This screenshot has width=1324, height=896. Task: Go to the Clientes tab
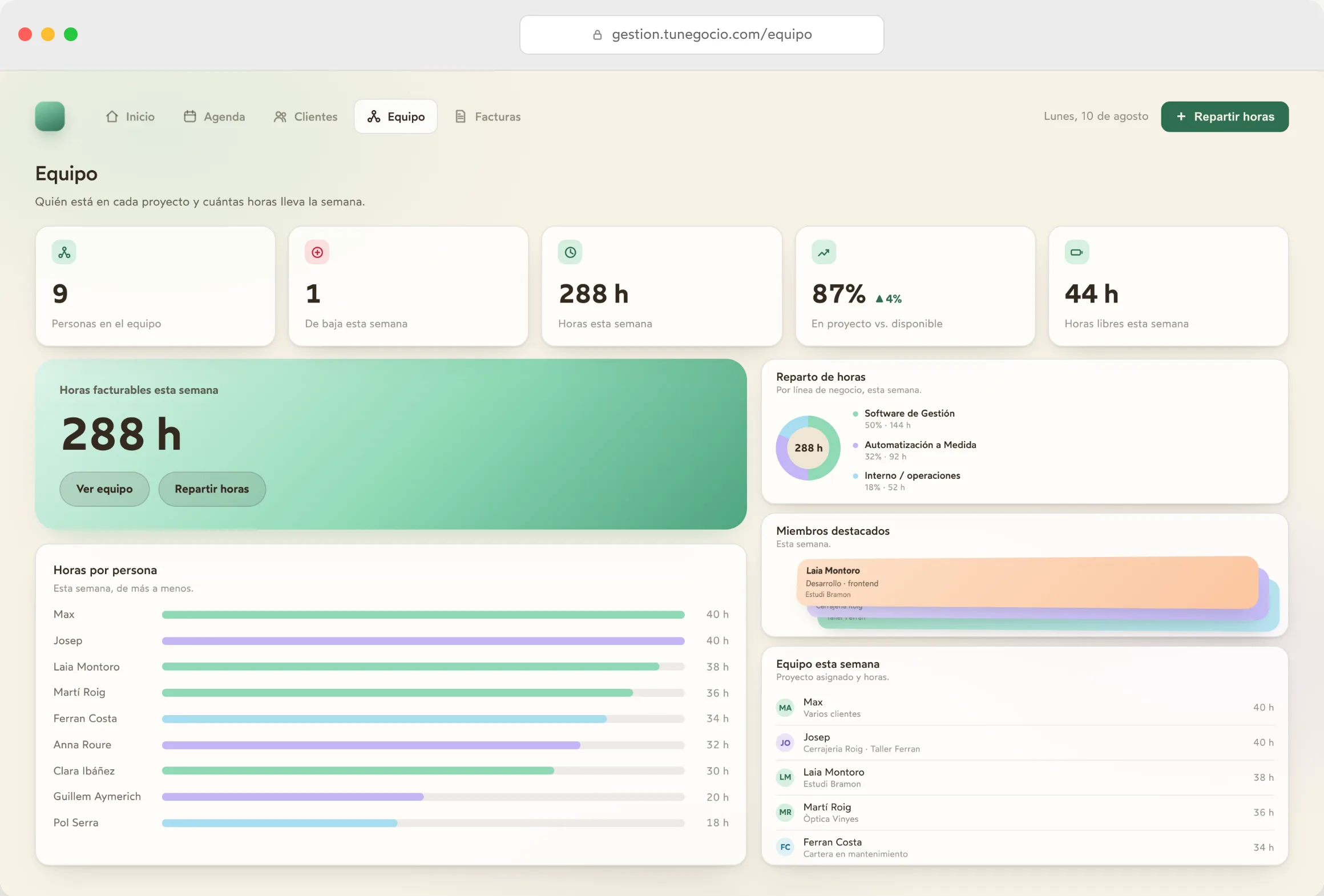pyautogui.click(x=305, y=116)
